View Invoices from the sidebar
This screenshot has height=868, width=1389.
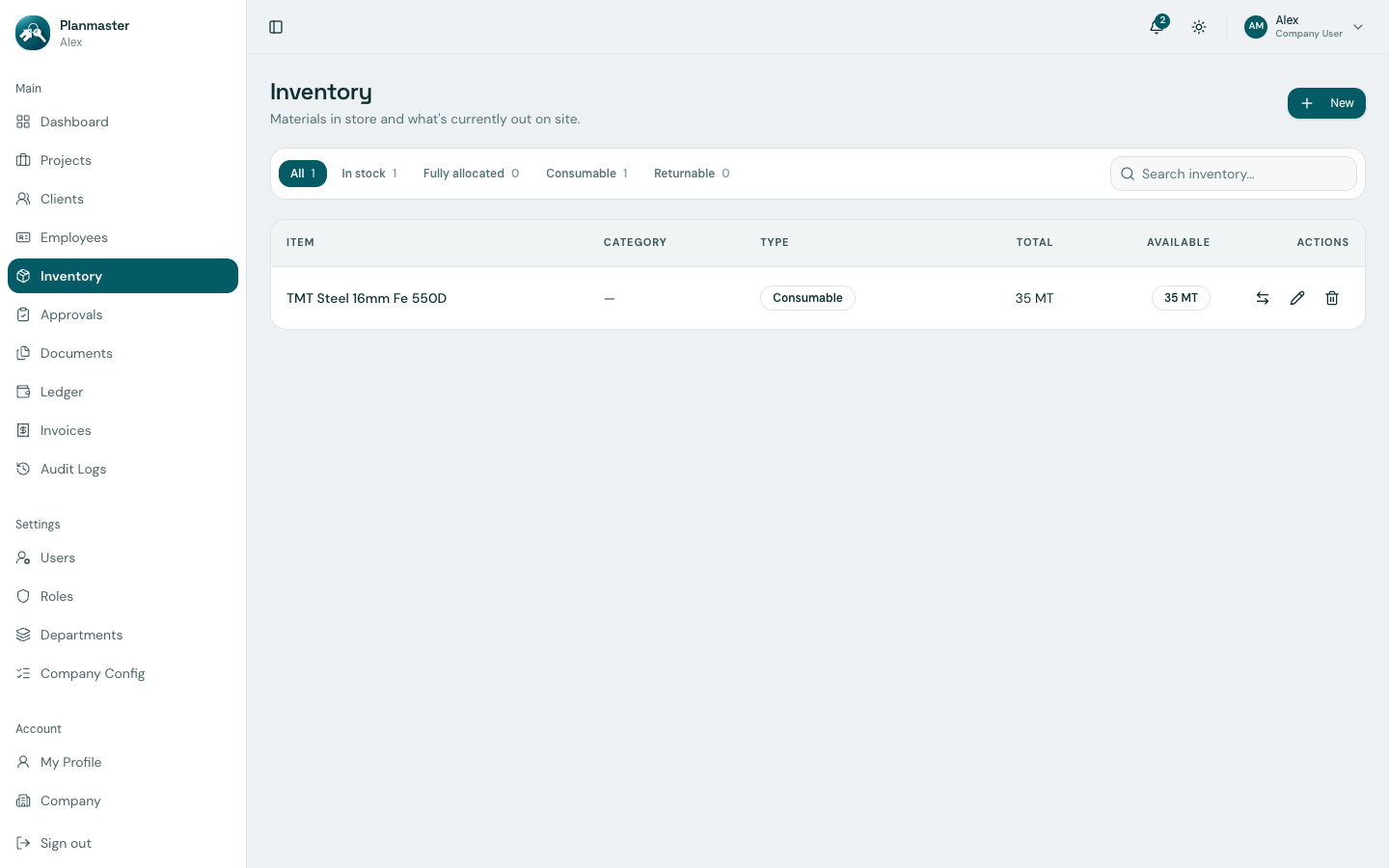pos(123,430)
